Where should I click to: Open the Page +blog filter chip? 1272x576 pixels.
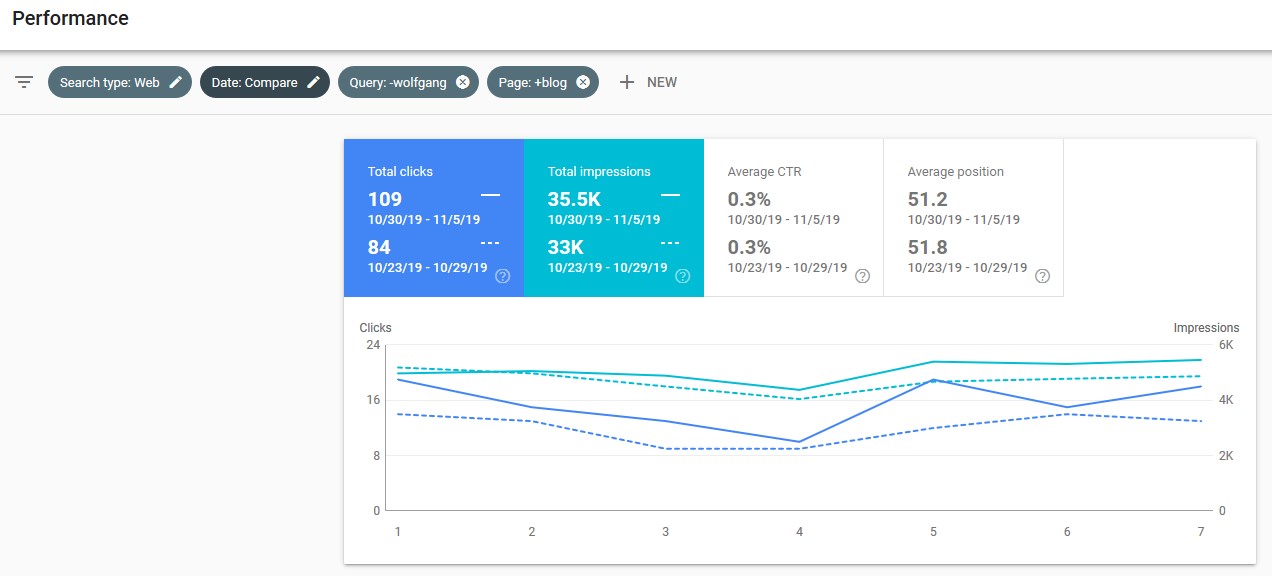point(532,82)
